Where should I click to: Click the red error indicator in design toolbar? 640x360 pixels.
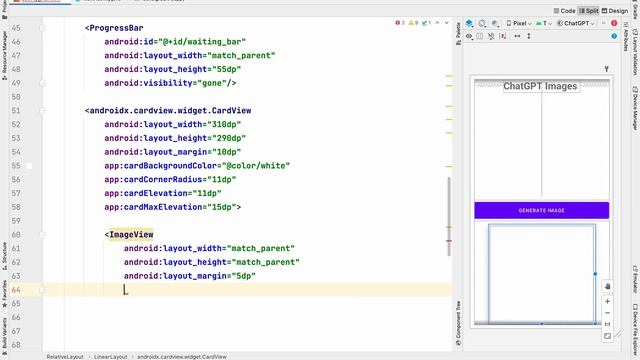pos(614,23)
